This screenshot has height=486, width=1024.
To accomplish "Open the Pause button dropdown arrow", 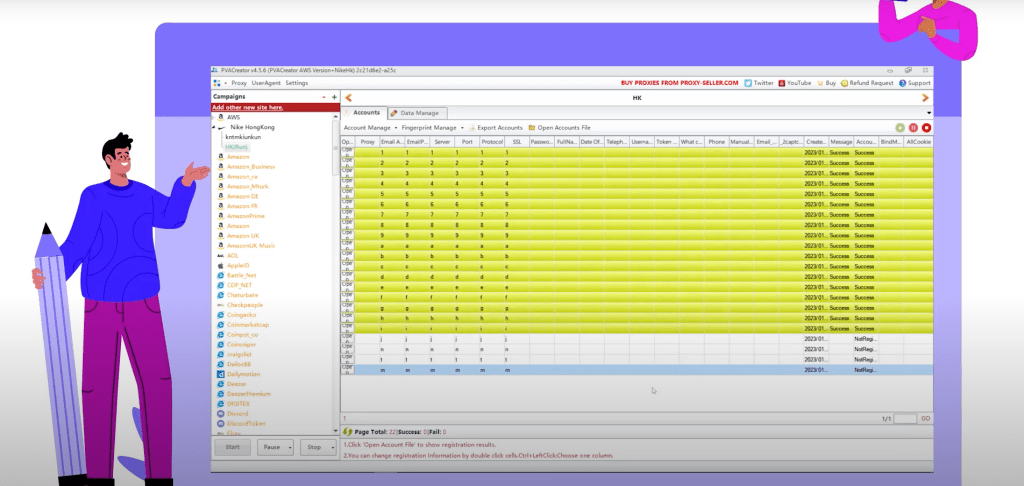I will tap(289, 447).
